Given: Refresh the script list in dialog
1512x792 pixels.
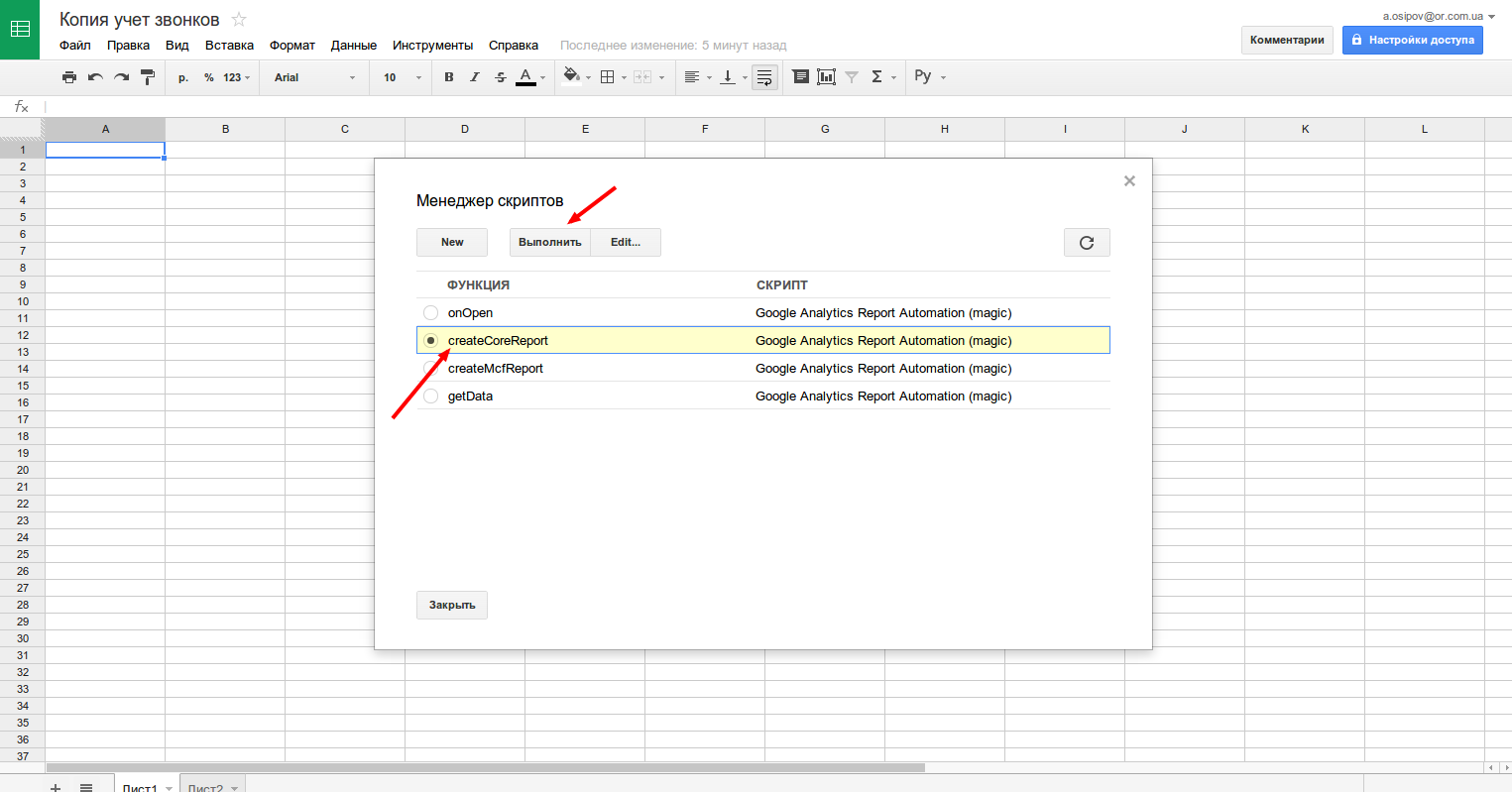Looking at the screenshot, I should 1087,243.
